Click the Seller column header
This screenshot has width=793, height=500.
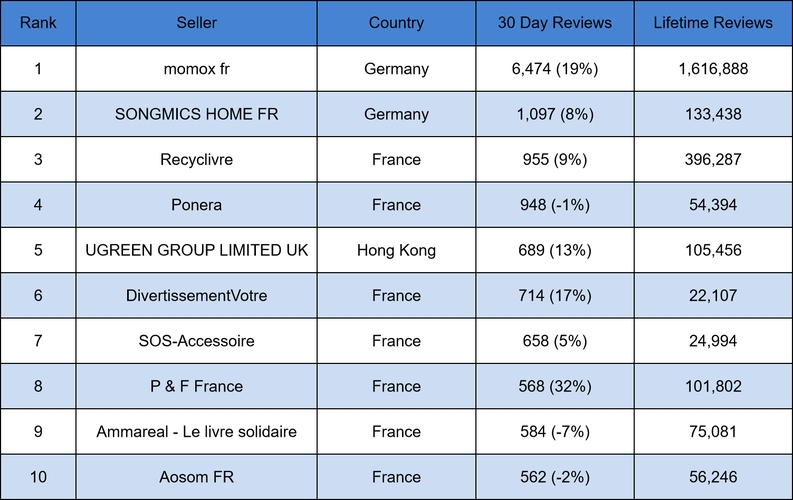(196, 23)
